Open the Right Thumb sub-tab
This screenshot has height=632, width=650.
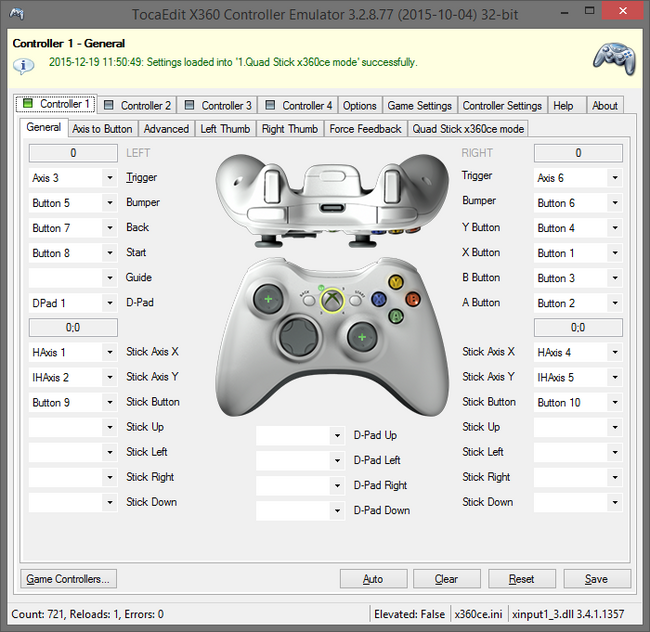pyautogui.click(x=290, y=129)
